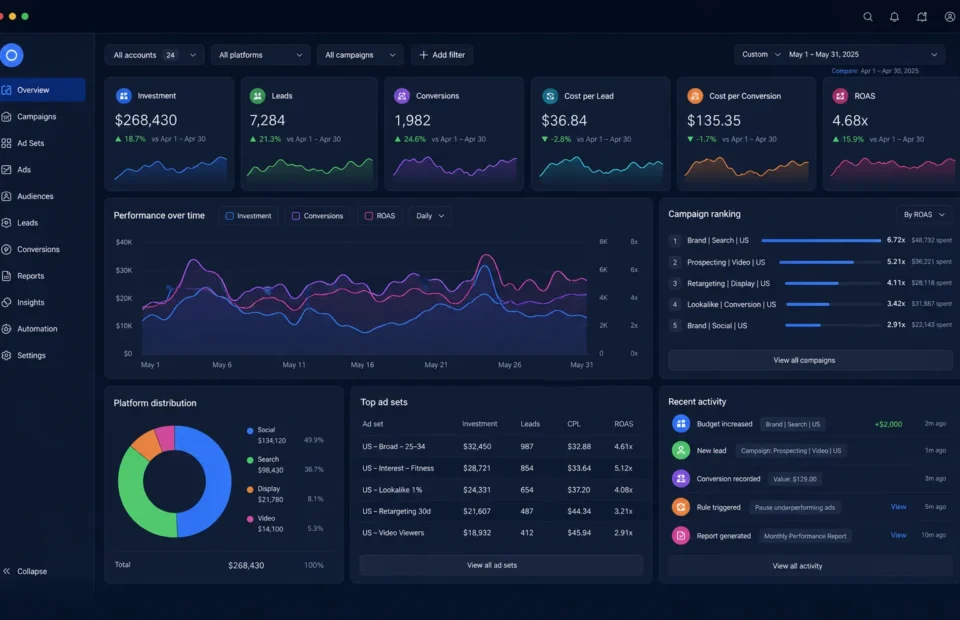
Task: Click the Reports sidebar icon
Action: tap(6, 276)
